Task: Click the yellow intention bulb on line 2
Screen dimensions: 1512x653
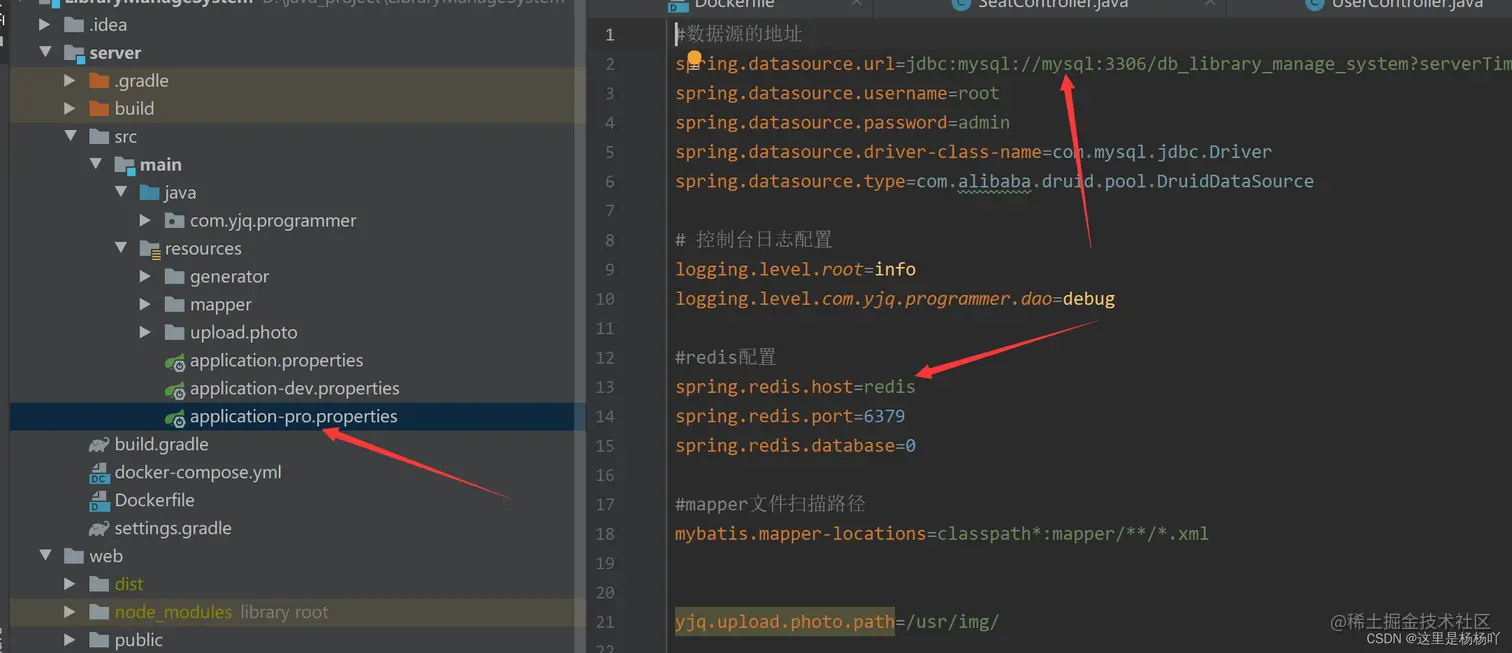Action: click(x=695, y=59)
